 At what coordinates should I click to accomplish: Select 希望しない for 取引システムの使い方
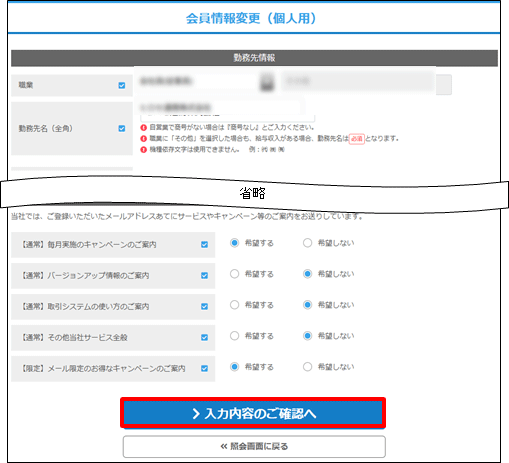[x=307, y=305]
